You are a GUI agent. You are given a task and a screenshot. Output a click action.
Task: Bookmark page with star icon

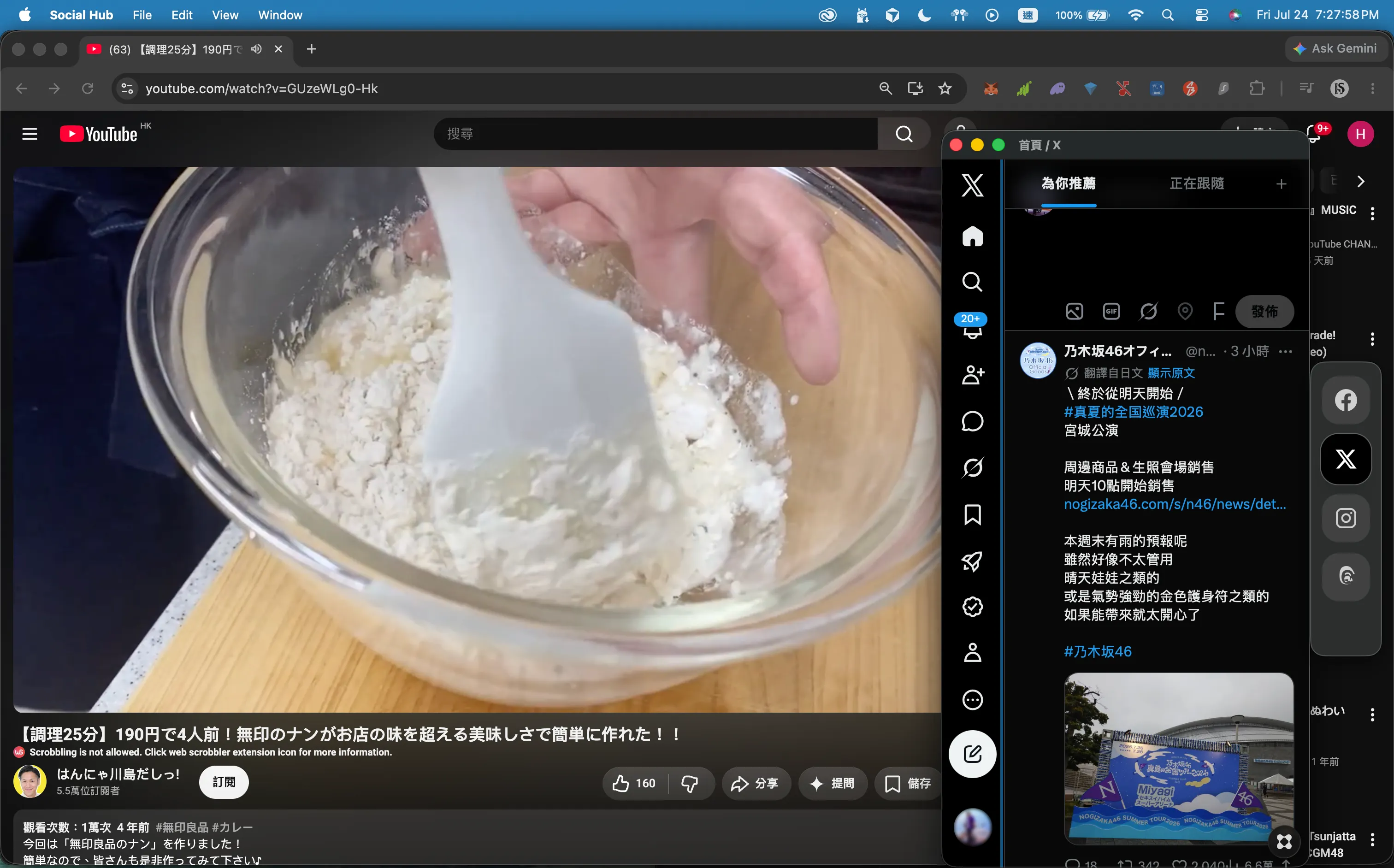coord(945,89)
